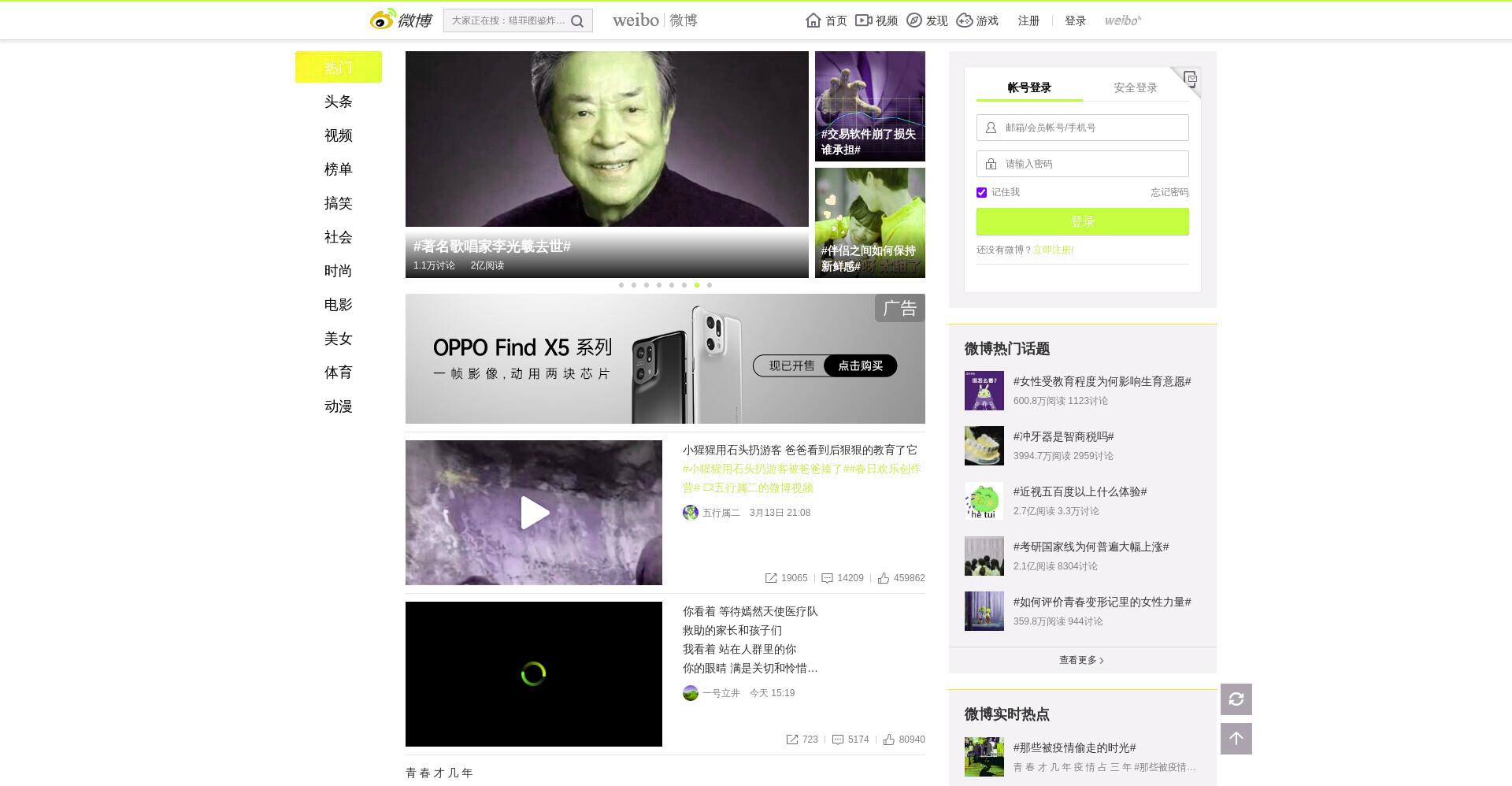Image resolution: width=1512 pixels, height=786 pixels.
Task: Click the back-to-top arrow button
Action: pyautogui.click(x=1236, y=739)
